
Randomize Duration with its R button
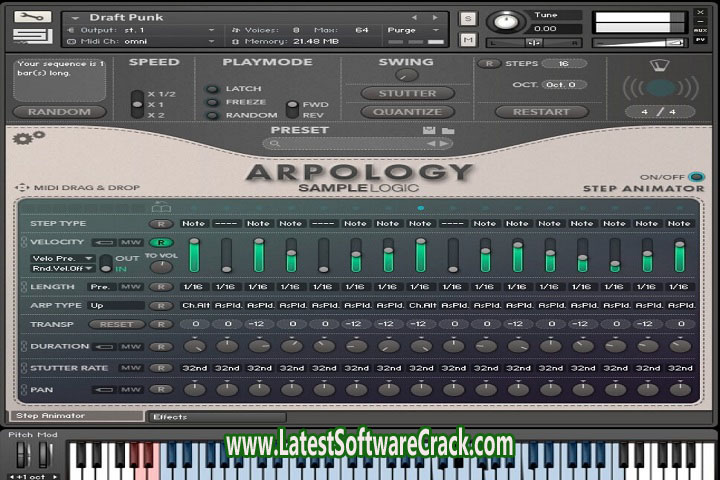tap(161, 347)
